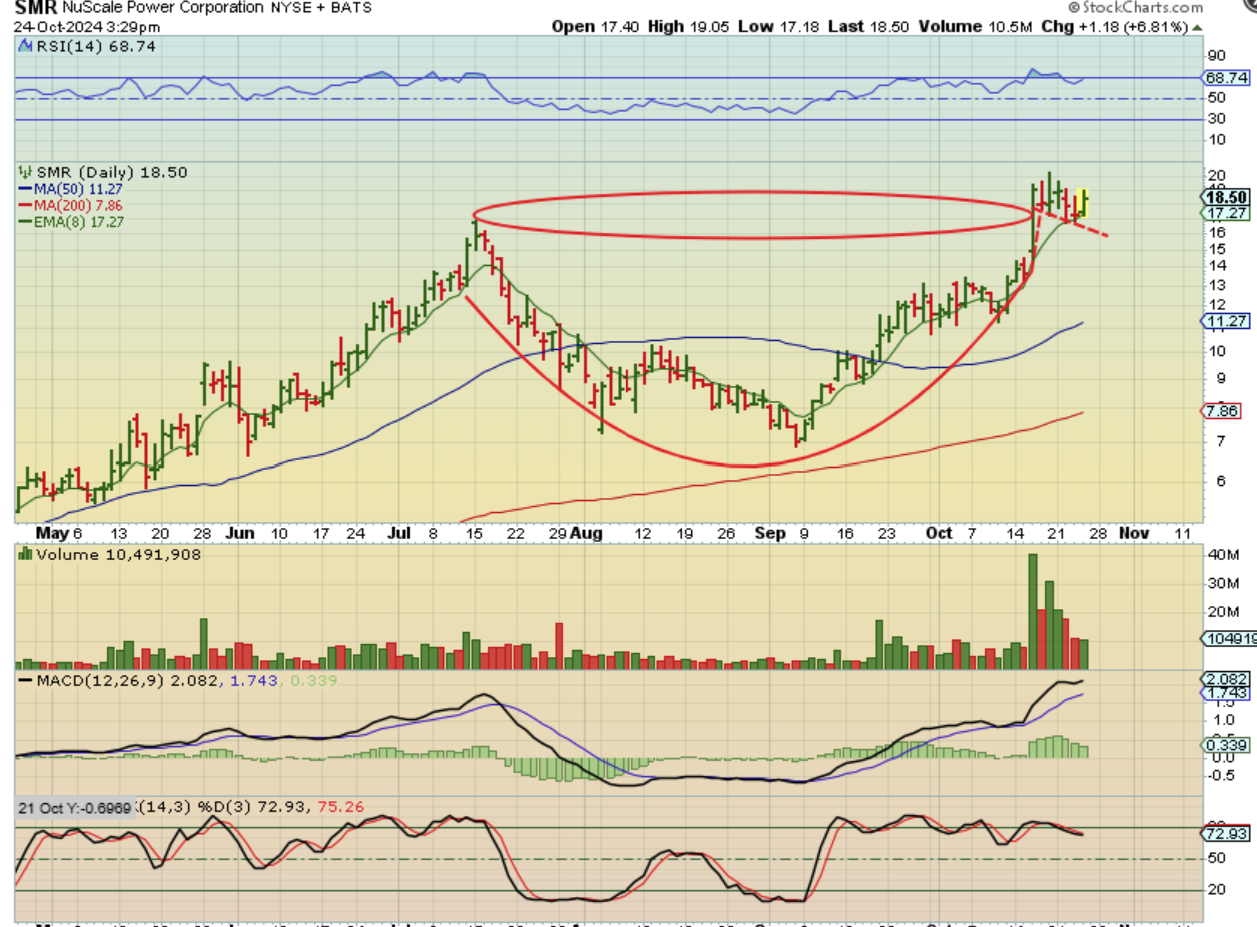This screenshot has height=927, width=1257.
Task: Select the Low 17.18 value
Action: pos(780,27)
